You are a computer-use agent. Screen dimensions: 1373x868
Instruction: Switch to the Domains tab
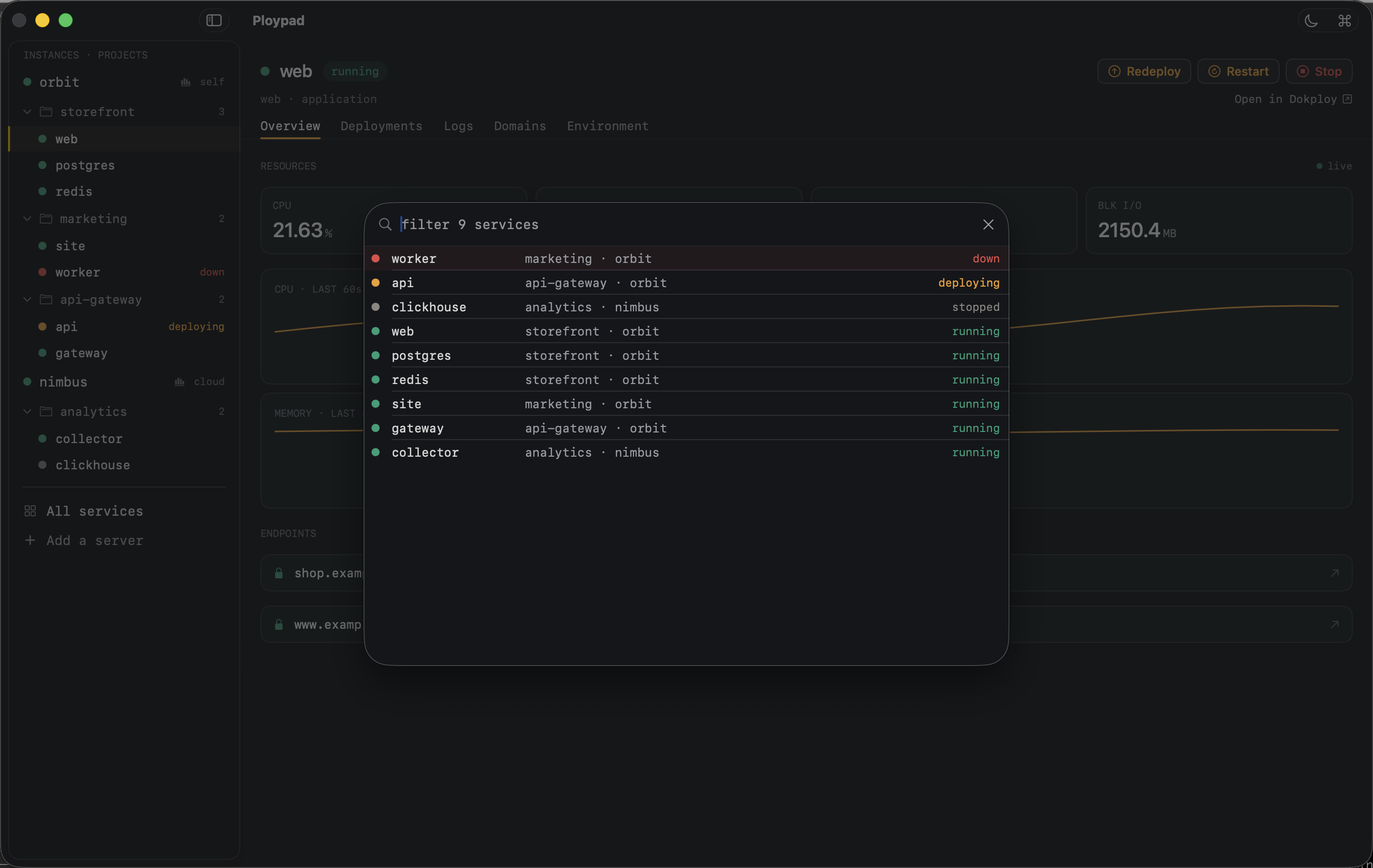point(520,126)
